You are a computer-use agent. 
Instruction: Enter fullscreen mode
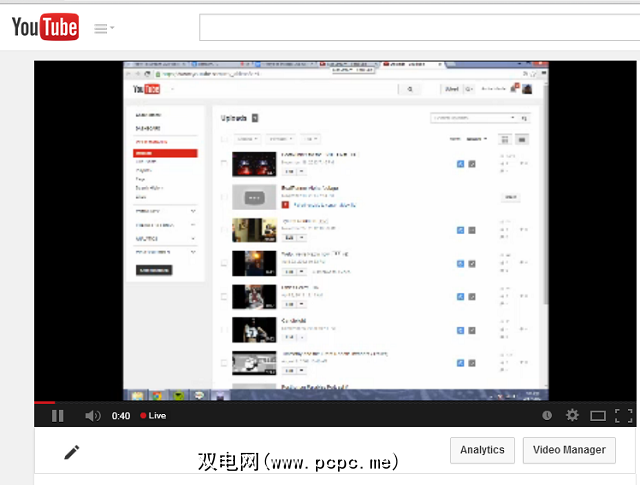(x=624, y=416)
